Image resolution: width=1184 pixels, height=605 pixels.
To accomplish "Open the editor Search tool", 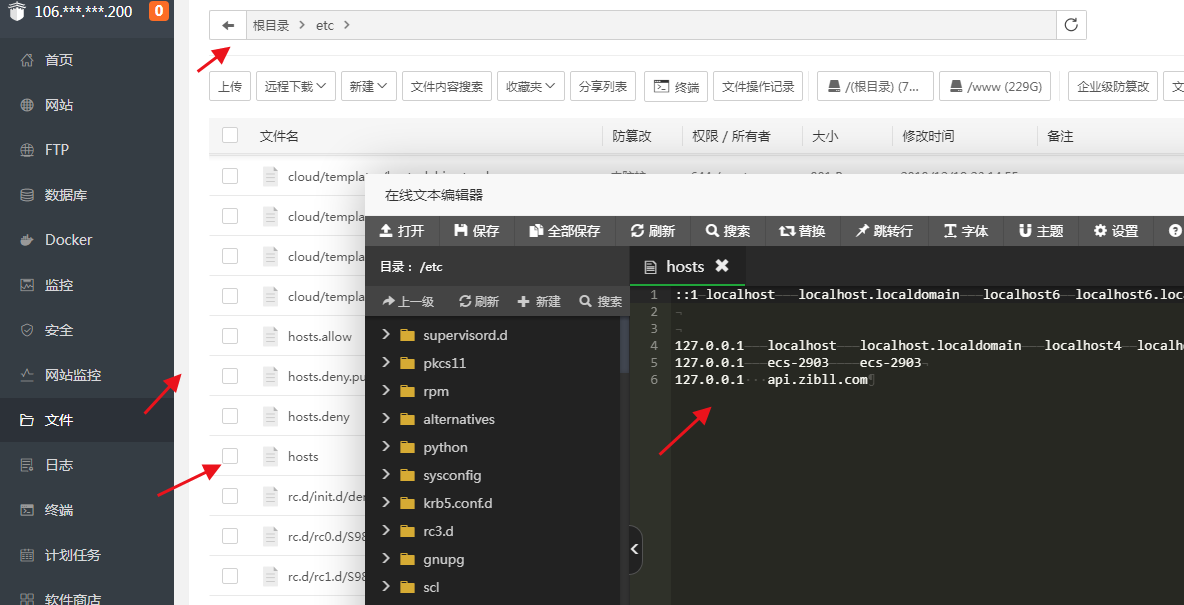I will [727, 231].
